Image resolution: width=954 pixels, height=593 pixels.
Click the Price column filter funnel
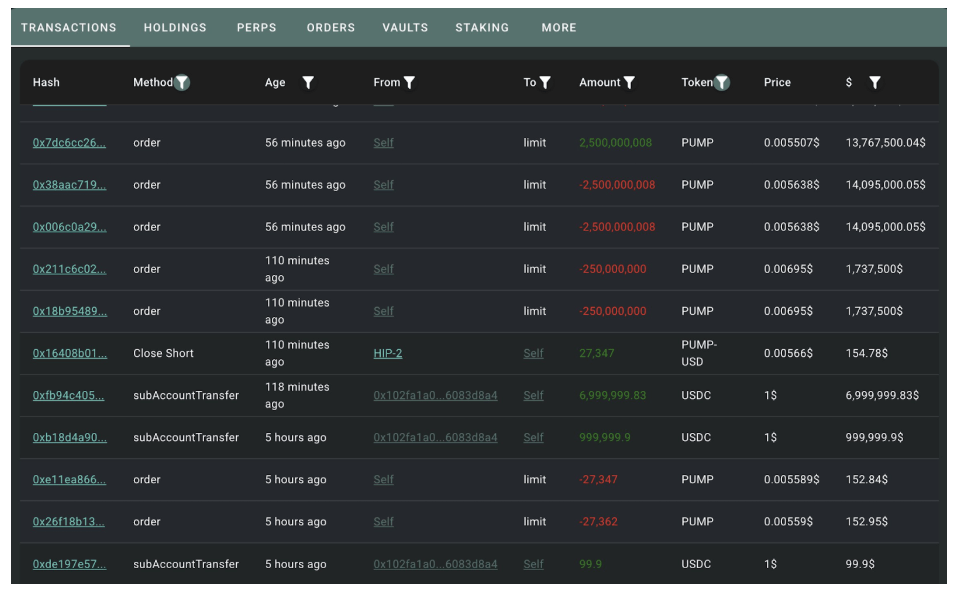(876, 82)
